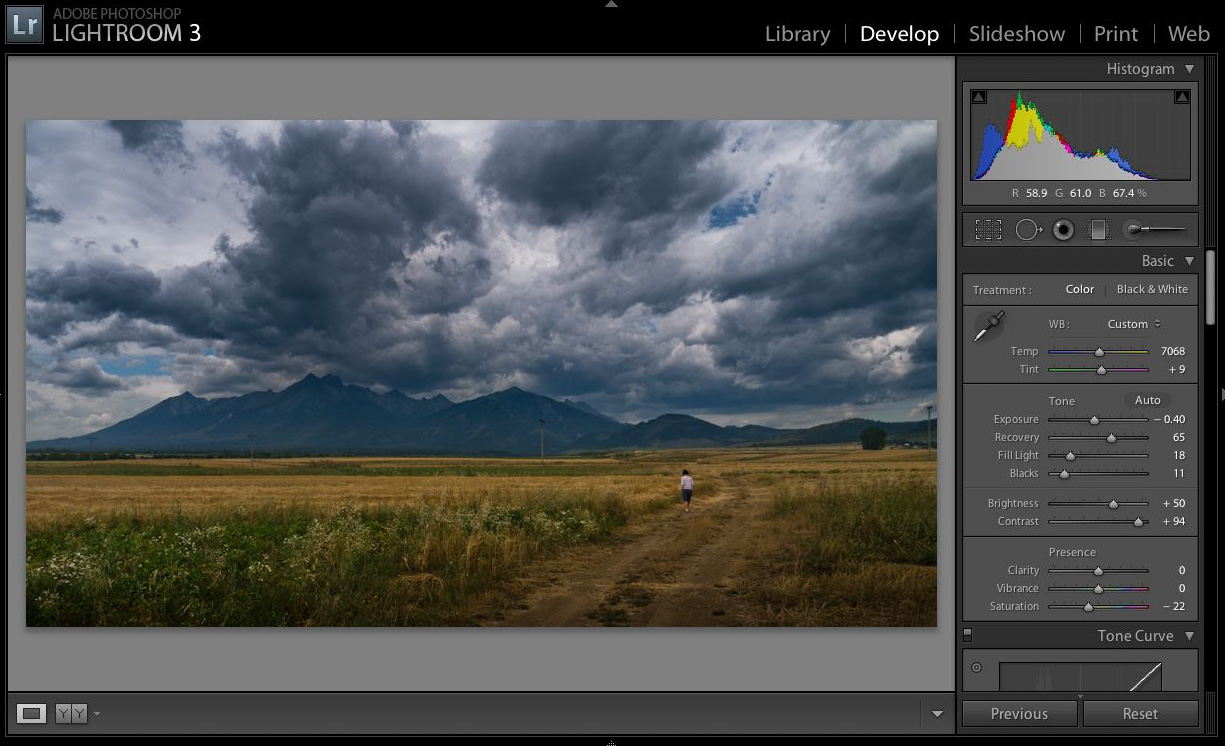Hide the right panel group
1225x746 pixels.
(1221, 395)
